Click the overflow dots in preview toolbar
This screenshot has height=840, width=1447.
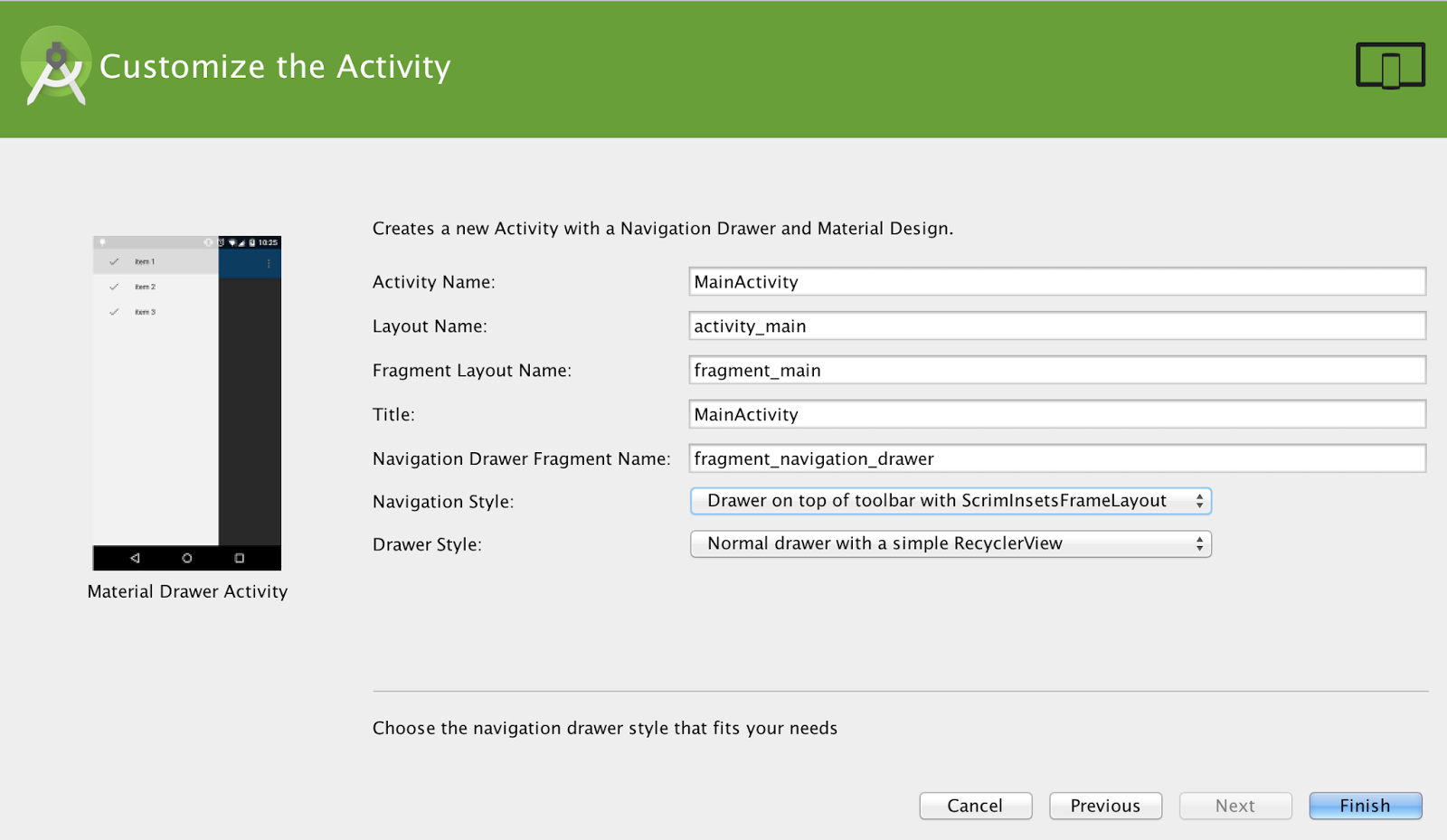tap(269, 263)
